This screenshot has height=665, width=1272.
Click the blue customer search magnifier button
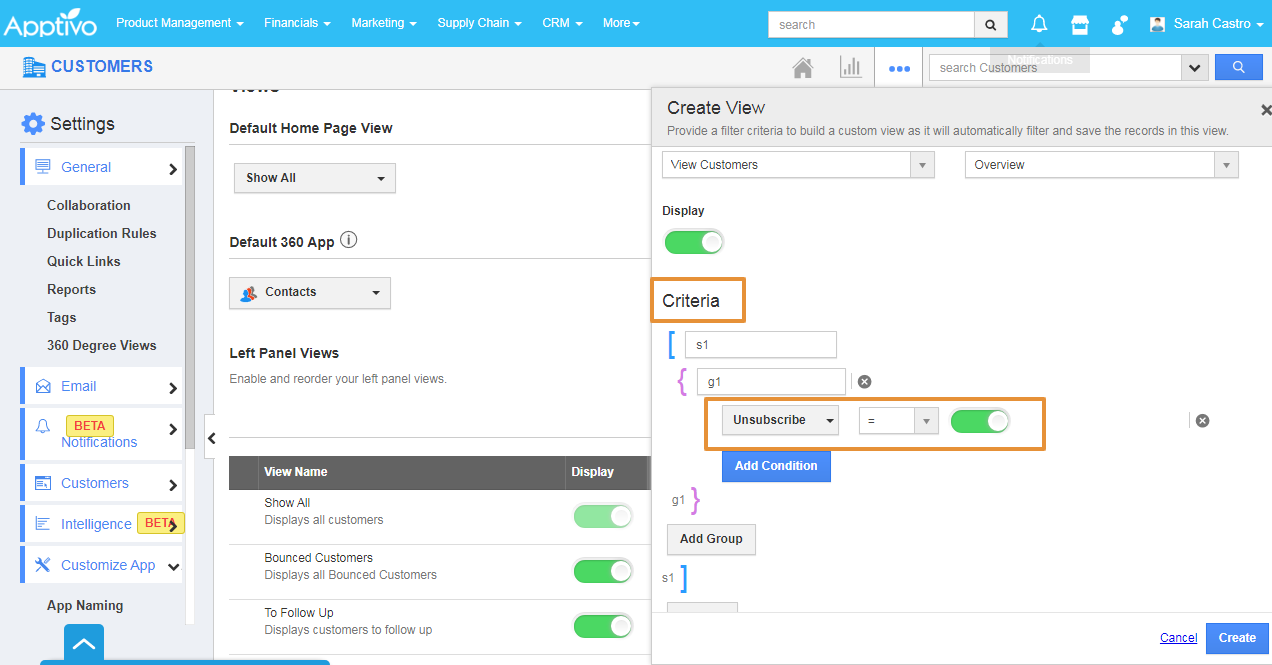pos(1238,67)
